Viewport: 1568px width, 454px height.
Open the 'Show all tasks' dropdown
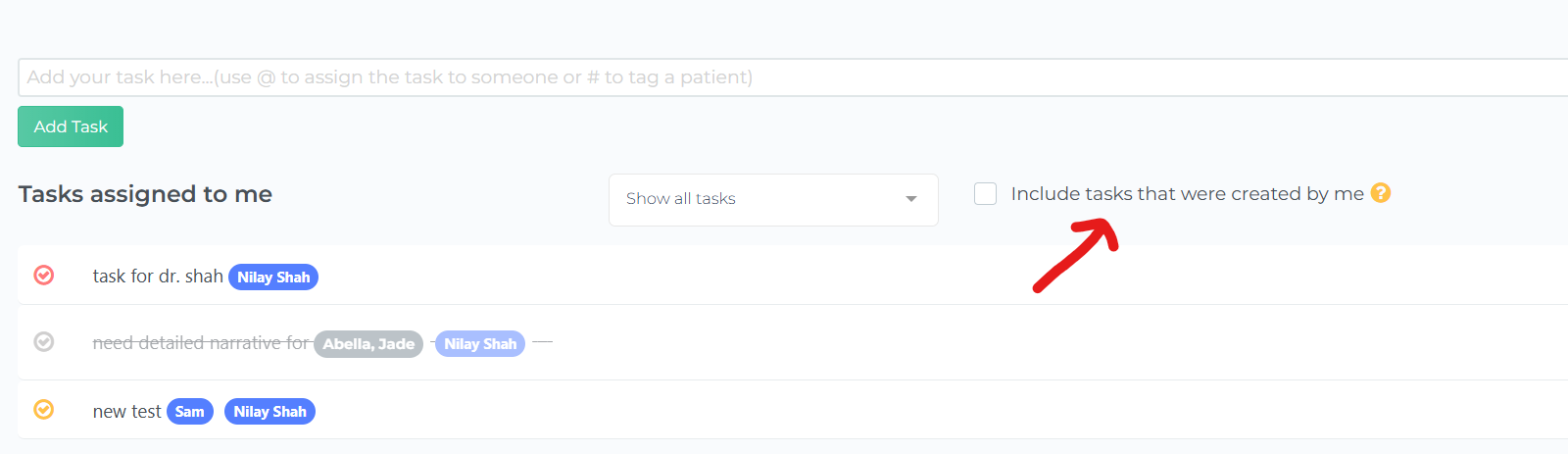773,200
